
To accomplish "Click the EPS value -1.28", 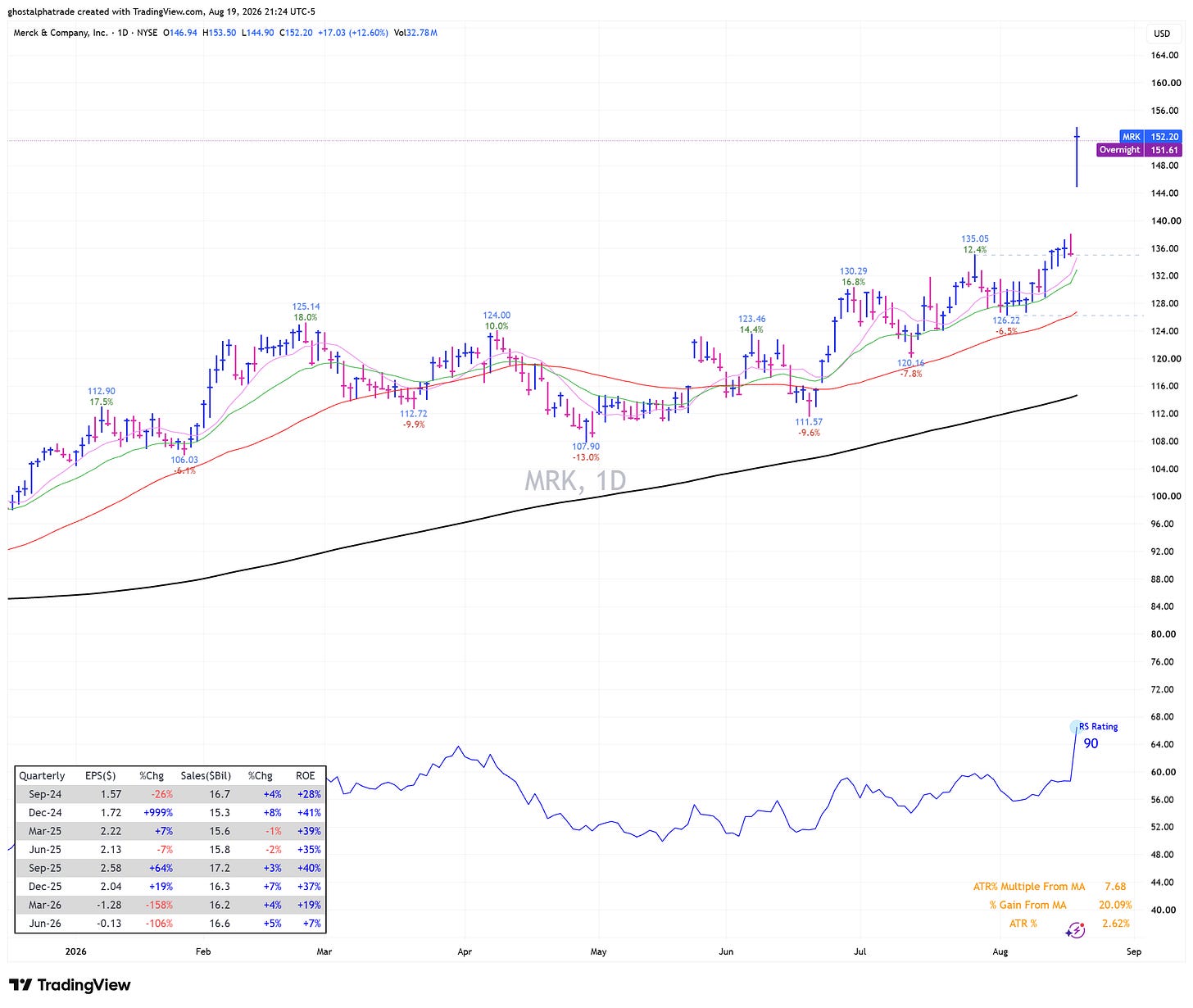I will pos(109,905).
